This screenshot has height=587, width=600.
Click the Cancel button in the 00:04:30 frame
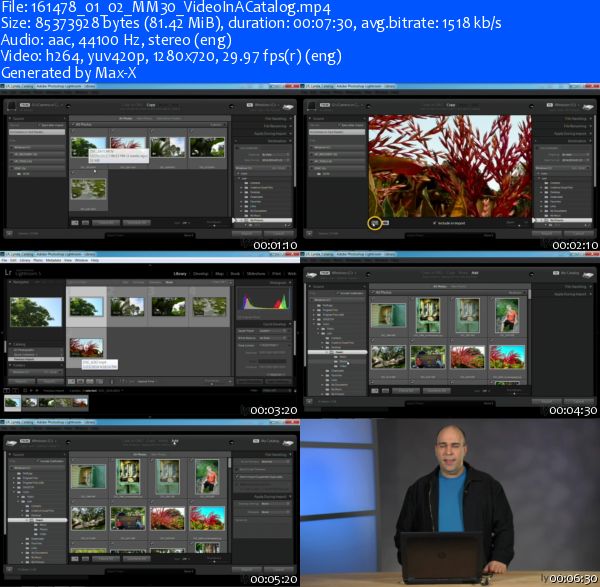click(579, 401)
